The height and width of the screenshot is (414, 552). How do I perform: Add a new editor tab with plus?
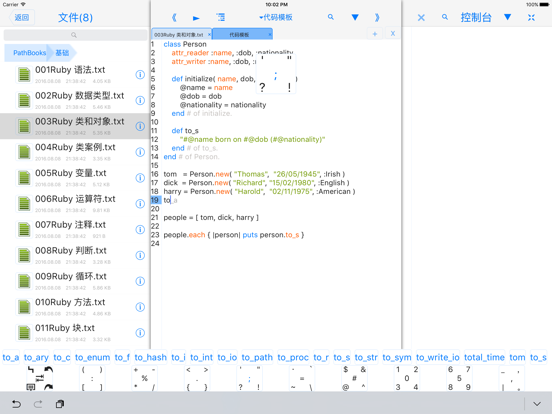pyautogui.click(x=375, y=34)
